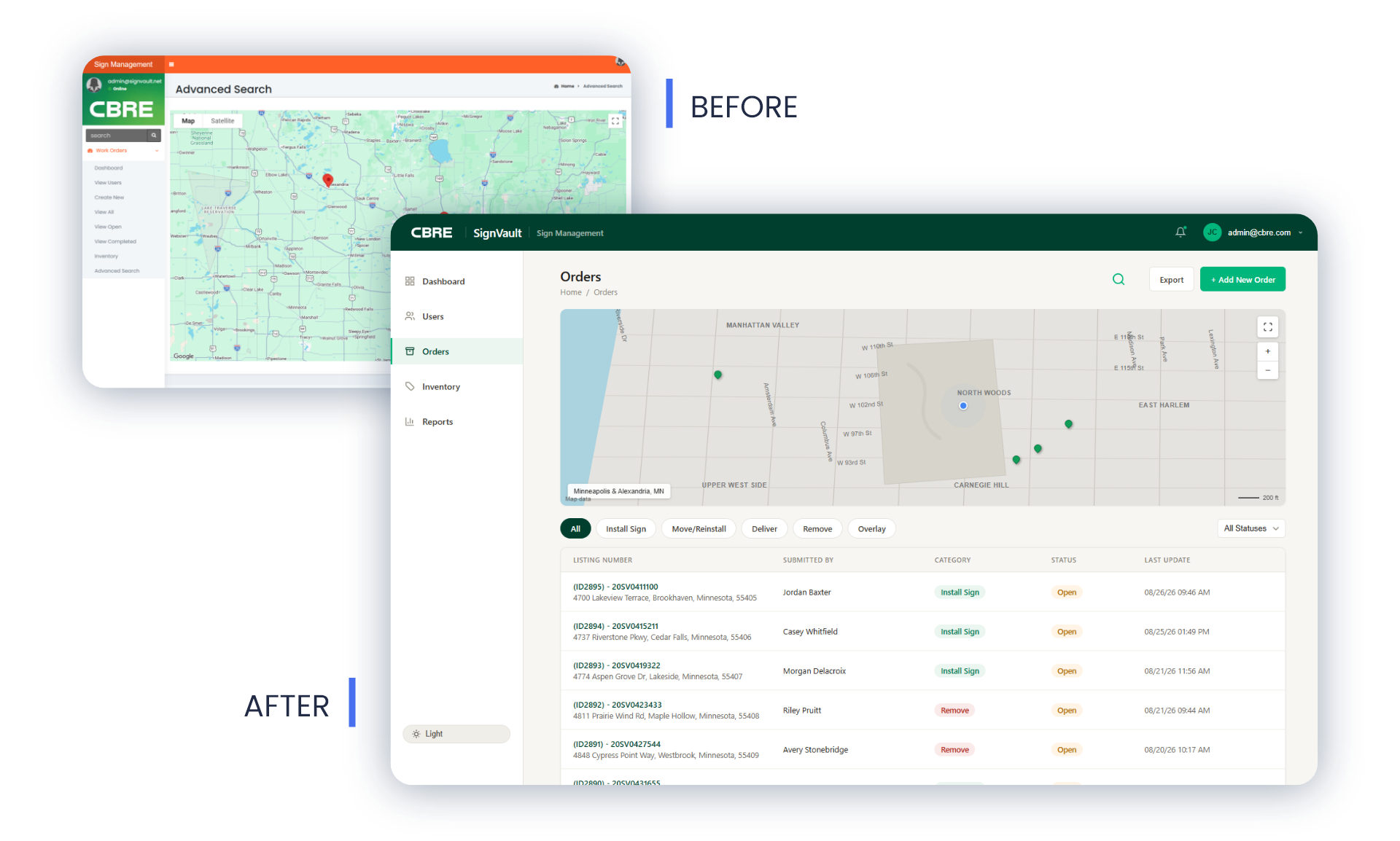Click the Inventory tag icon in sidebar
The image size is (1400, 841).
click(x=410, y=386)
